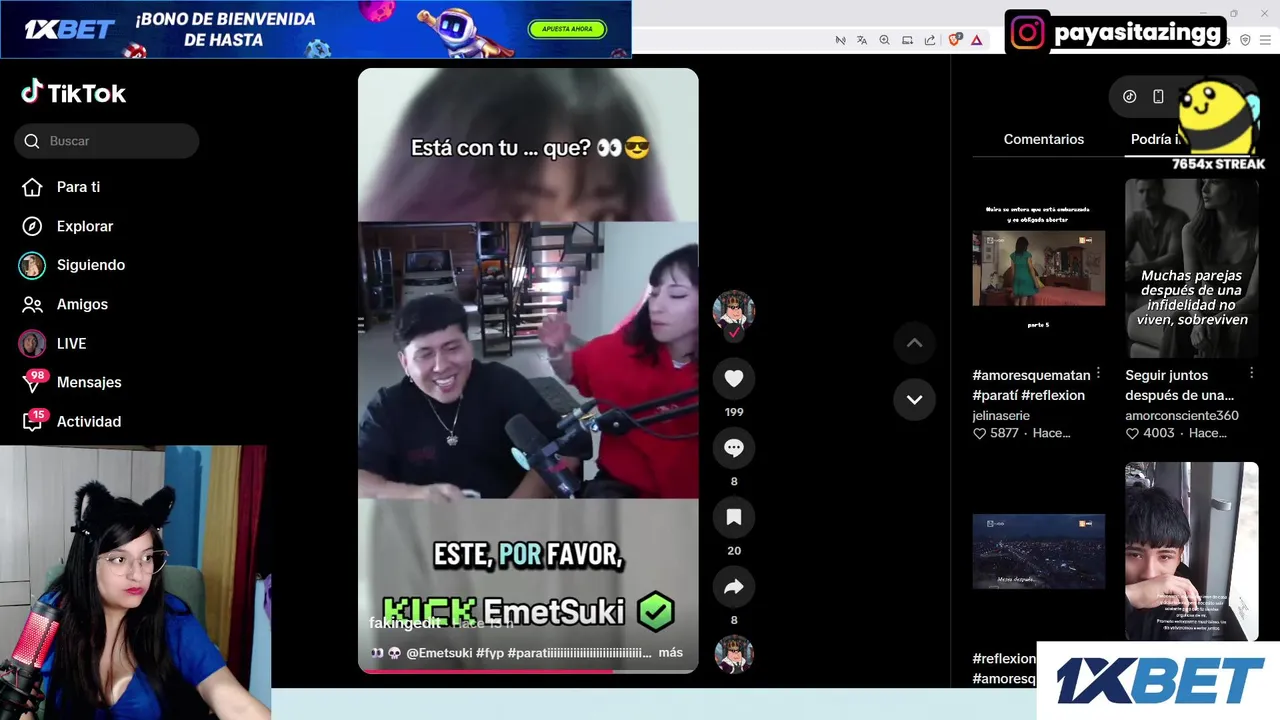Click the TikTok logo

pos(74,93)
